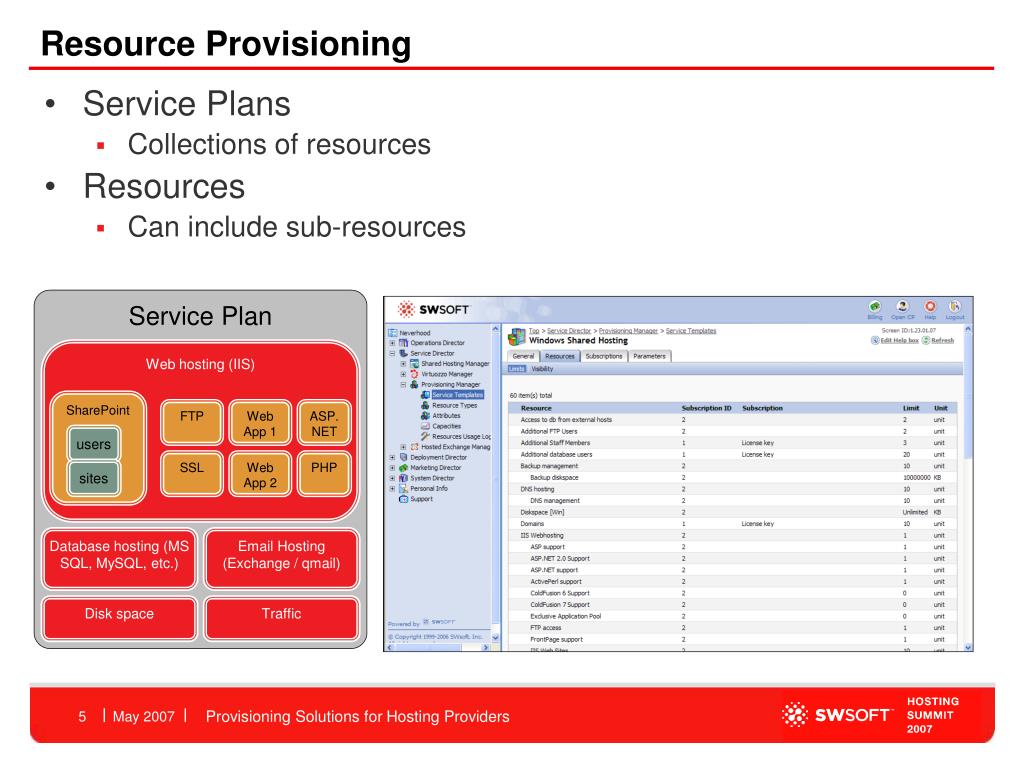Switch to the Resources tab
1024x768 pixels.
tap(560, 357)
